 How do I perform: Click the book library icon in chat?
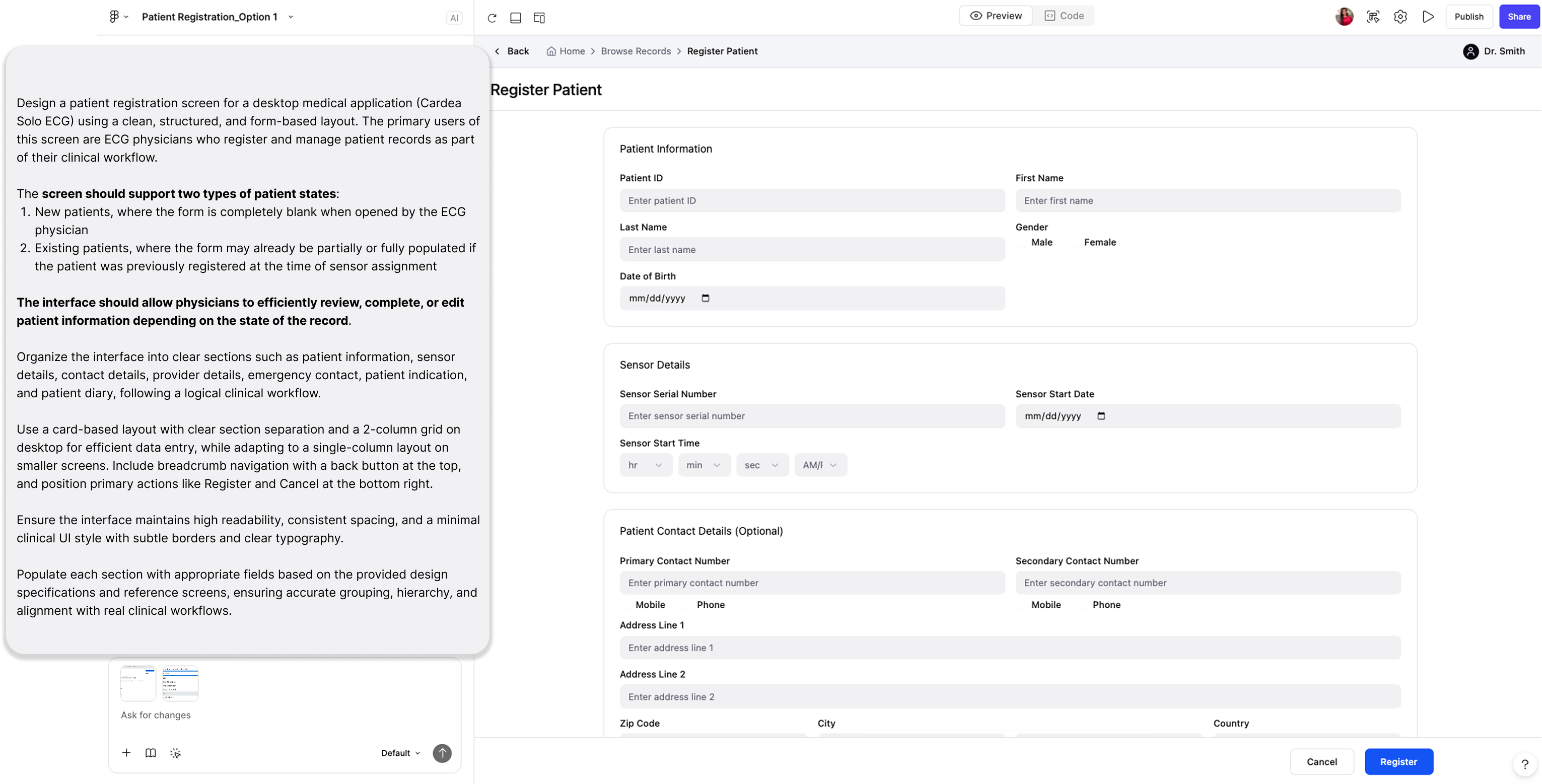(151, 753)
